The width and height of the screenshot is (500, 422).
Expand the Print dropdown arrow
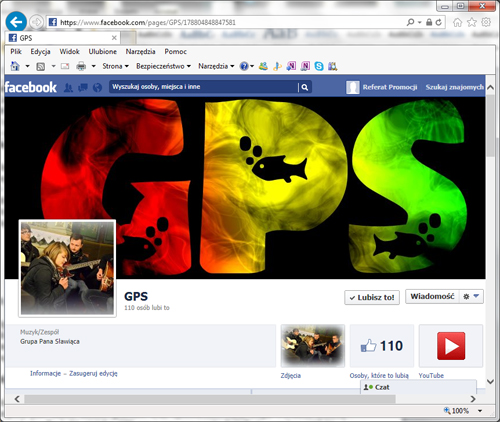click(94, 66)
